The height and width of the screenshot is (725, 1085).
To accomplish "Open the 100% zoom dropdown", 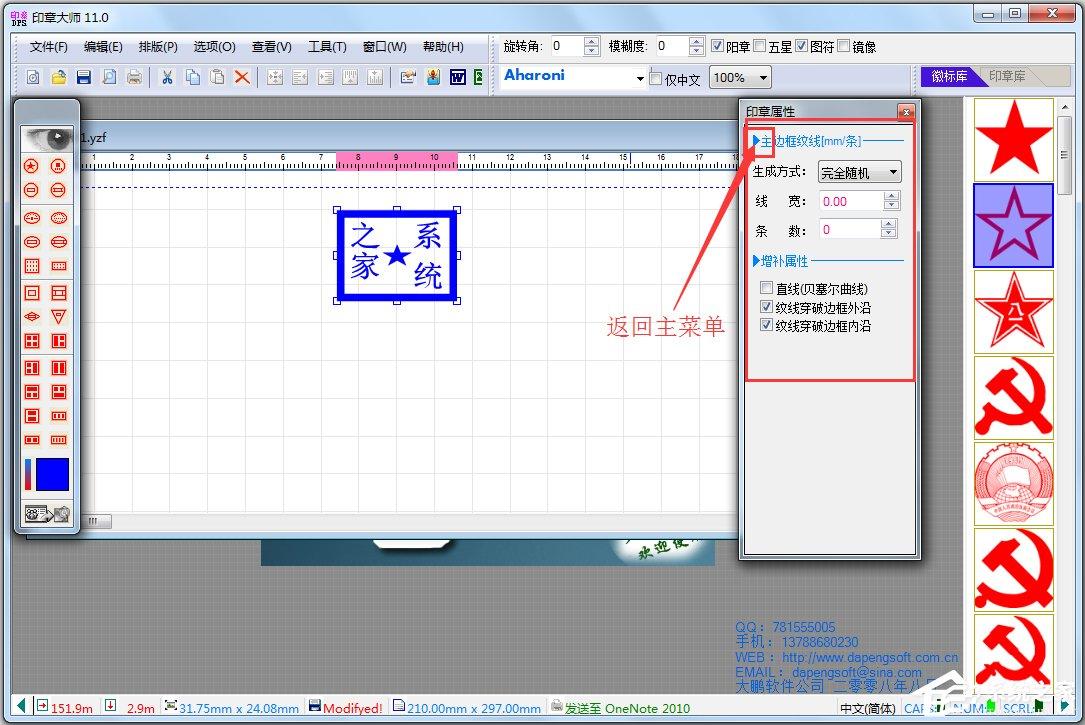I will pos(763,77).
